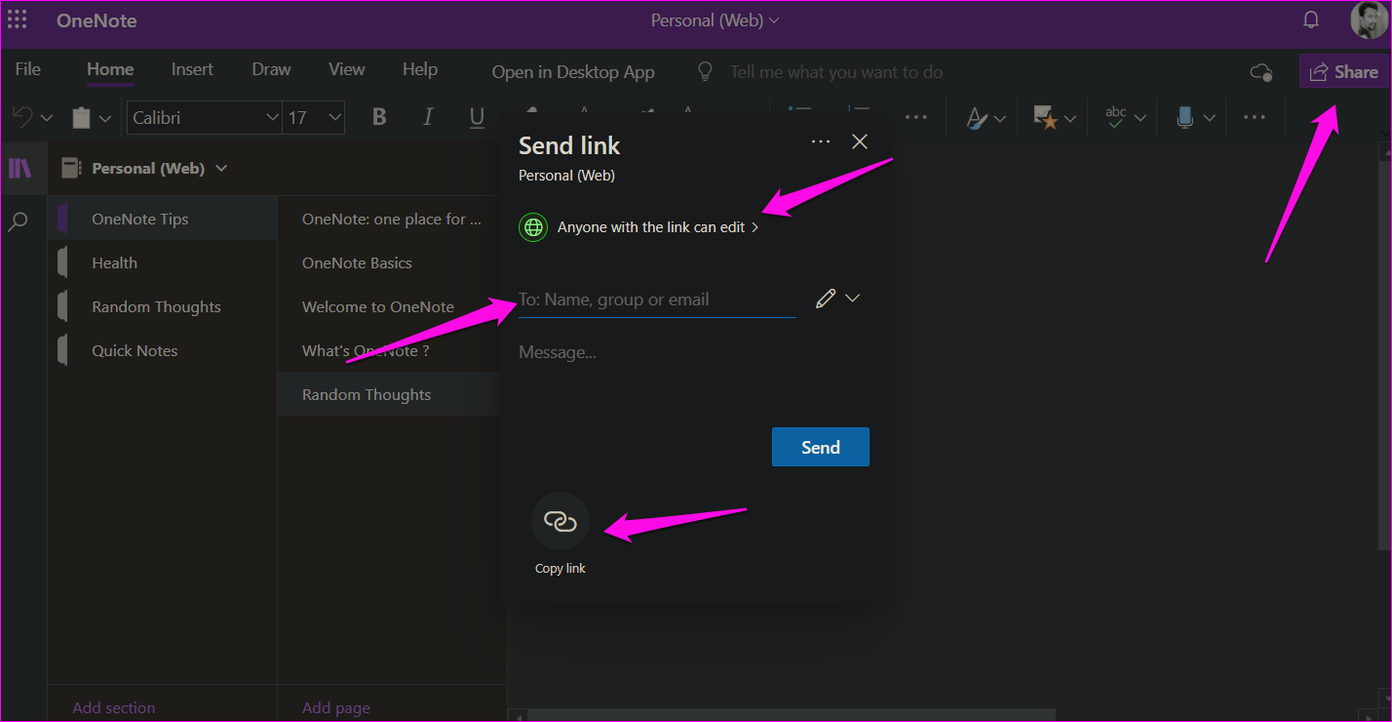Toggle underline formatting
Screen dimensions: 1392x722
[477, 117]
